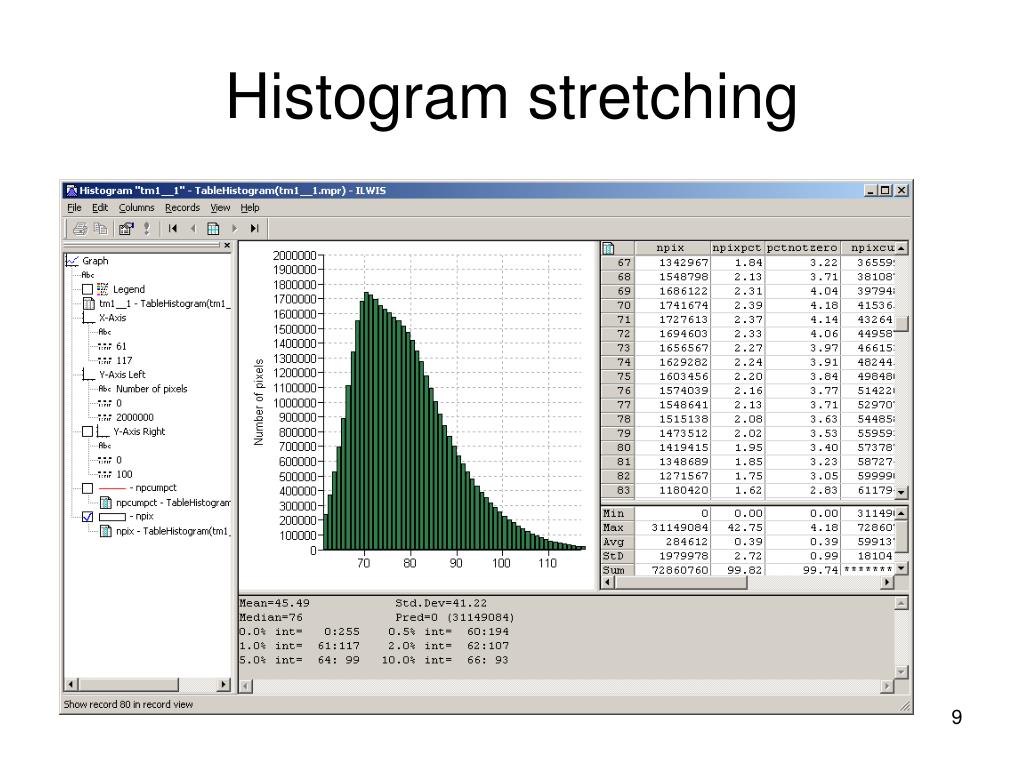Click tree pane horizontal scroll left arrow

tap(72, 684)
